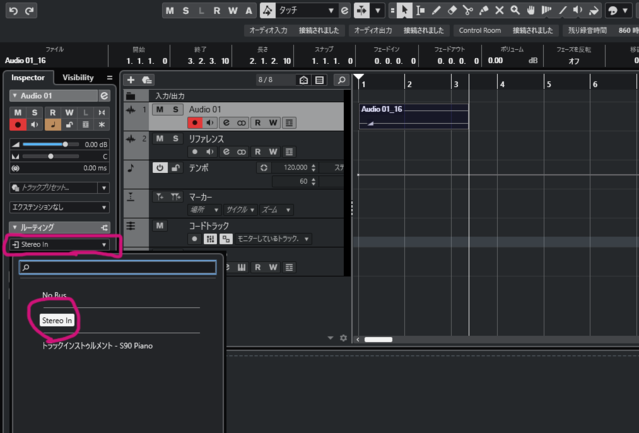
Task: Open the タッチ automation mode dropdown
Action: 306,11
